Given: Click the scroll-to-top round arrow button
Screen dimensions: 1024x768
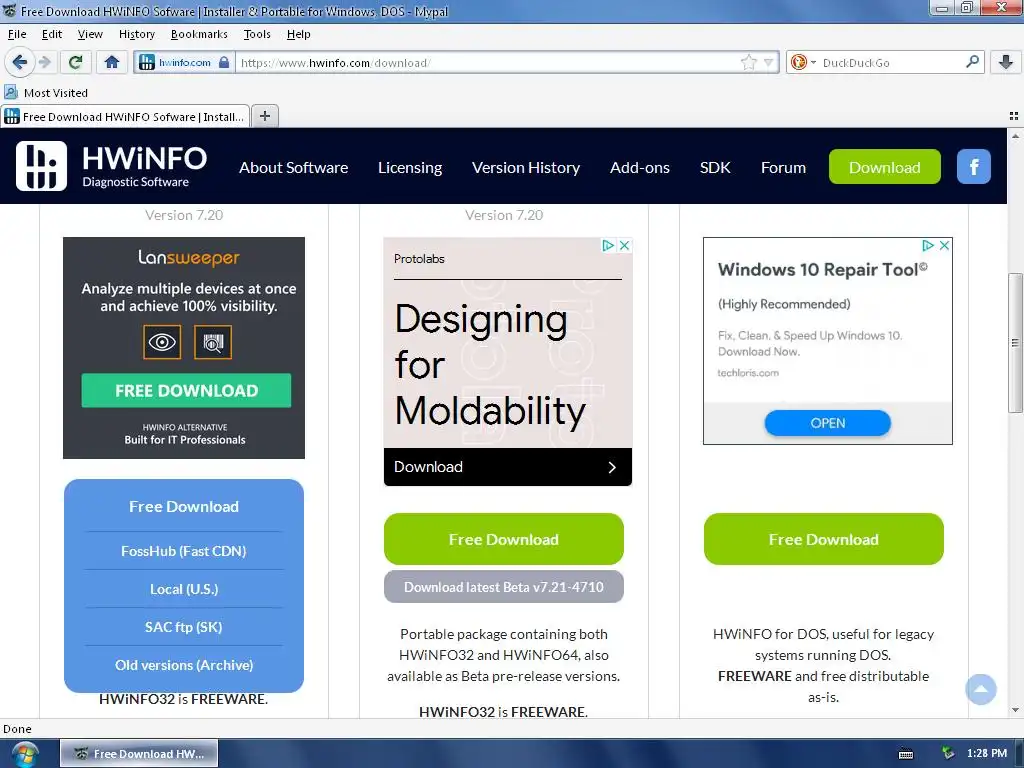Looking at the screenshot, I should pos(981,689).
